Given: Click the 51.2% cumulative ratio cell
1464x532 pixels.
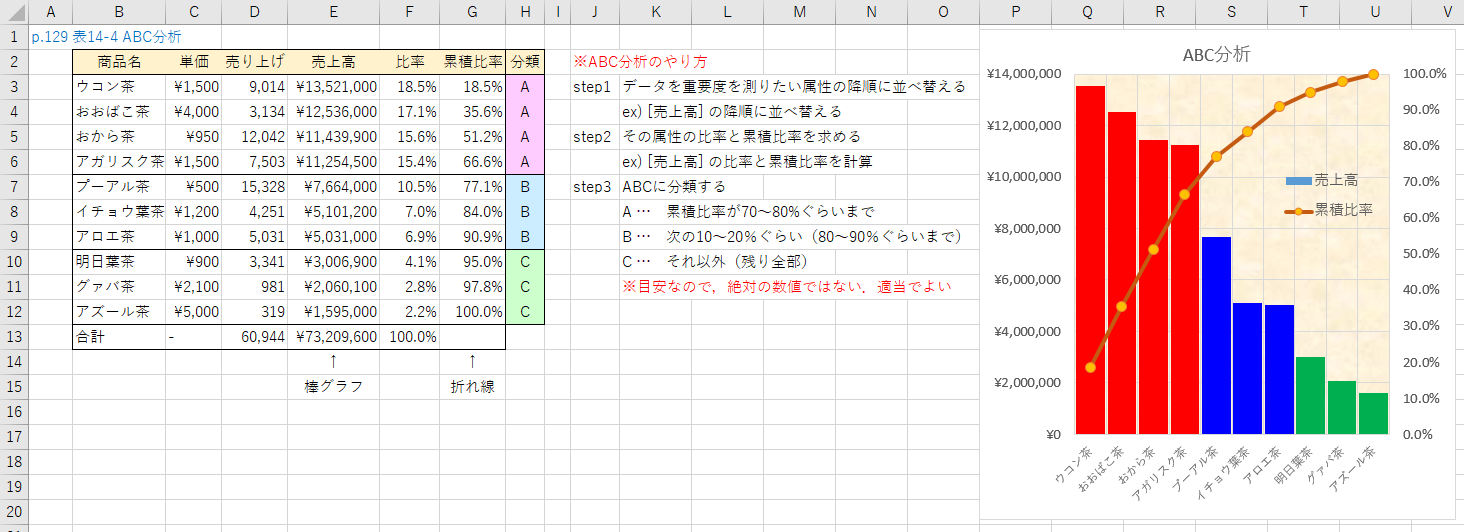Looking at the screenshot, I should (x=473, y=137).
